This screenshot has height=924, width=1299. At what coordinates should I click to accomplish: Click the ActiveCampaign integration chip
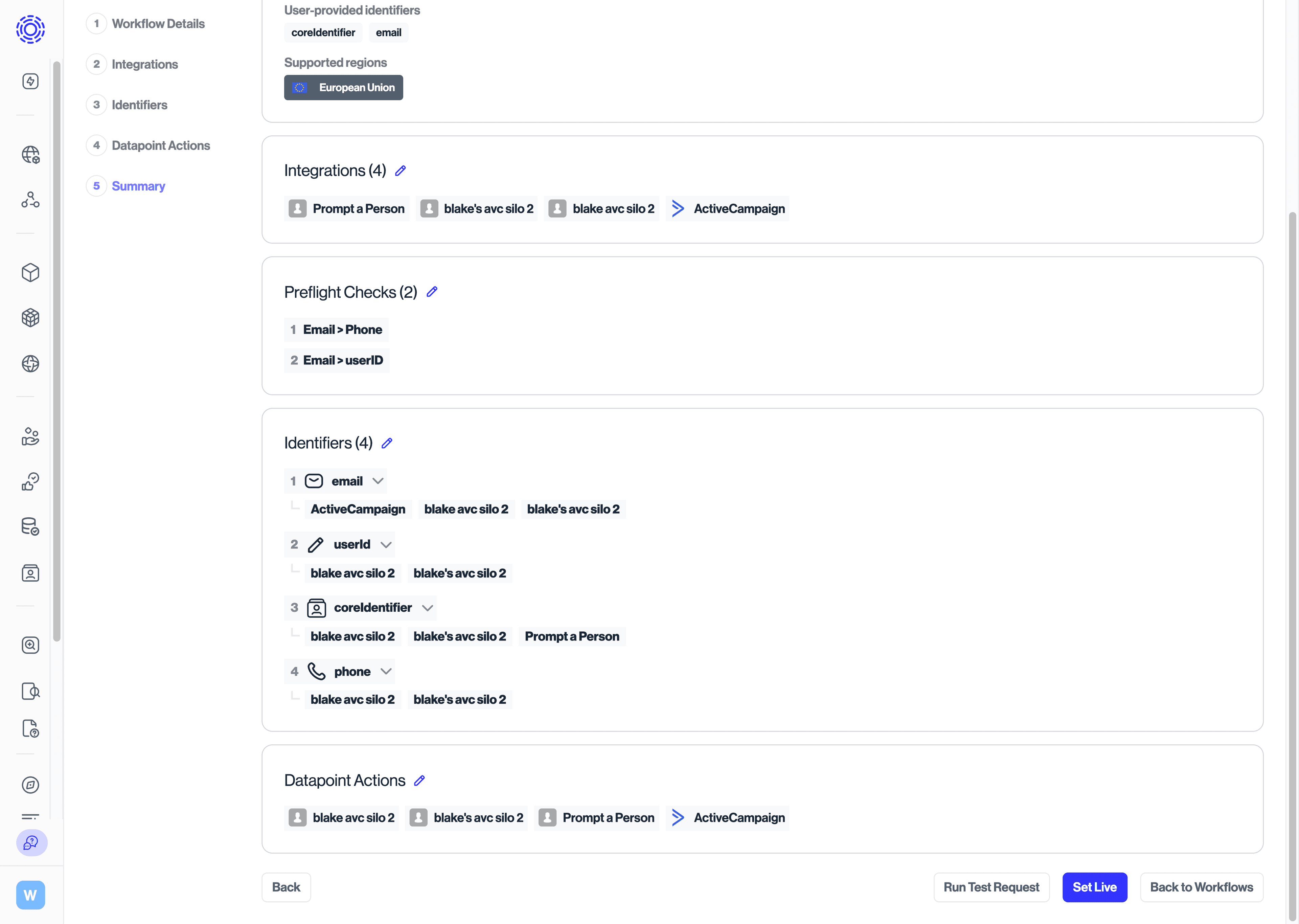727,208
